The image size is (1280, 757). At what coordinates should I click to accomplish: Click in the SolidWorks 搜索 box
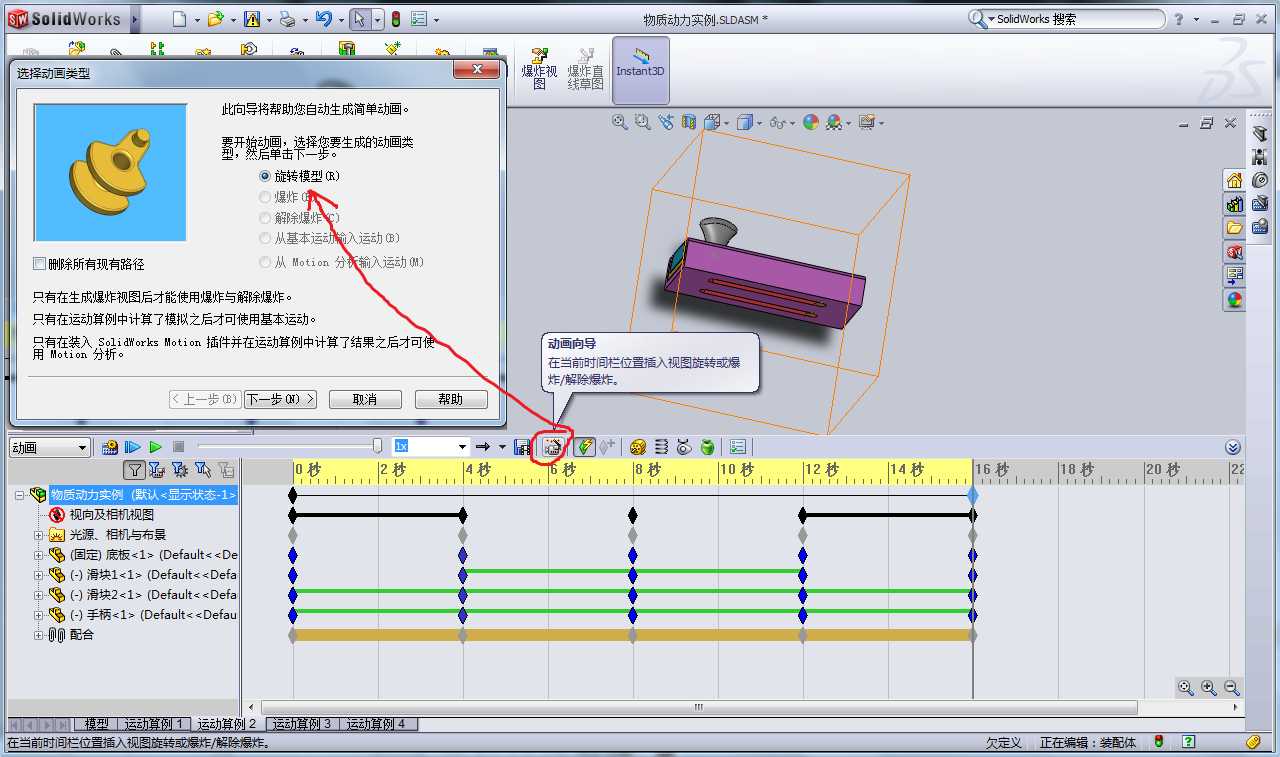[x=1075, y=19]
